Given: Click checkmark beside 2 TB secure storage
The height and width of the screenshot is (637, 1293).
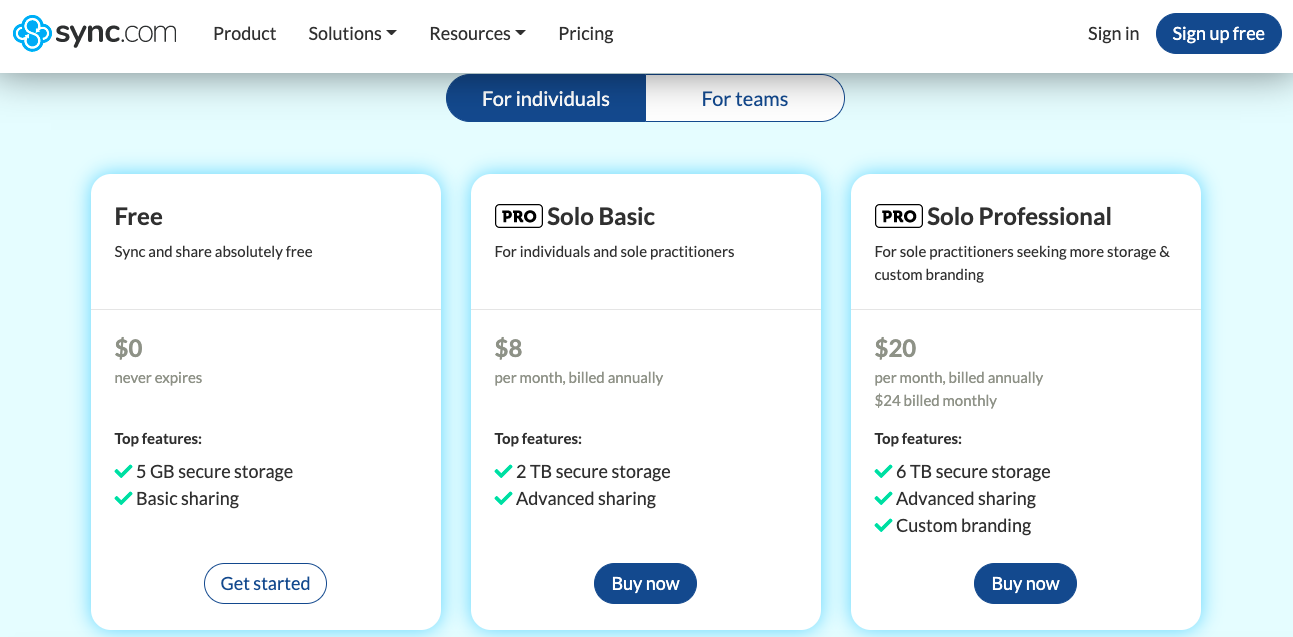Looking at the screenshot, I should (503, 471).
